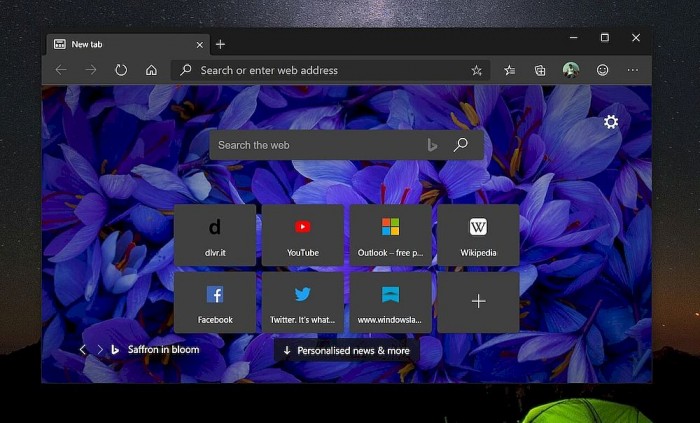Click the browser back arrow
This screenshot has width=700, height=423.
click(x=61, y=70)
